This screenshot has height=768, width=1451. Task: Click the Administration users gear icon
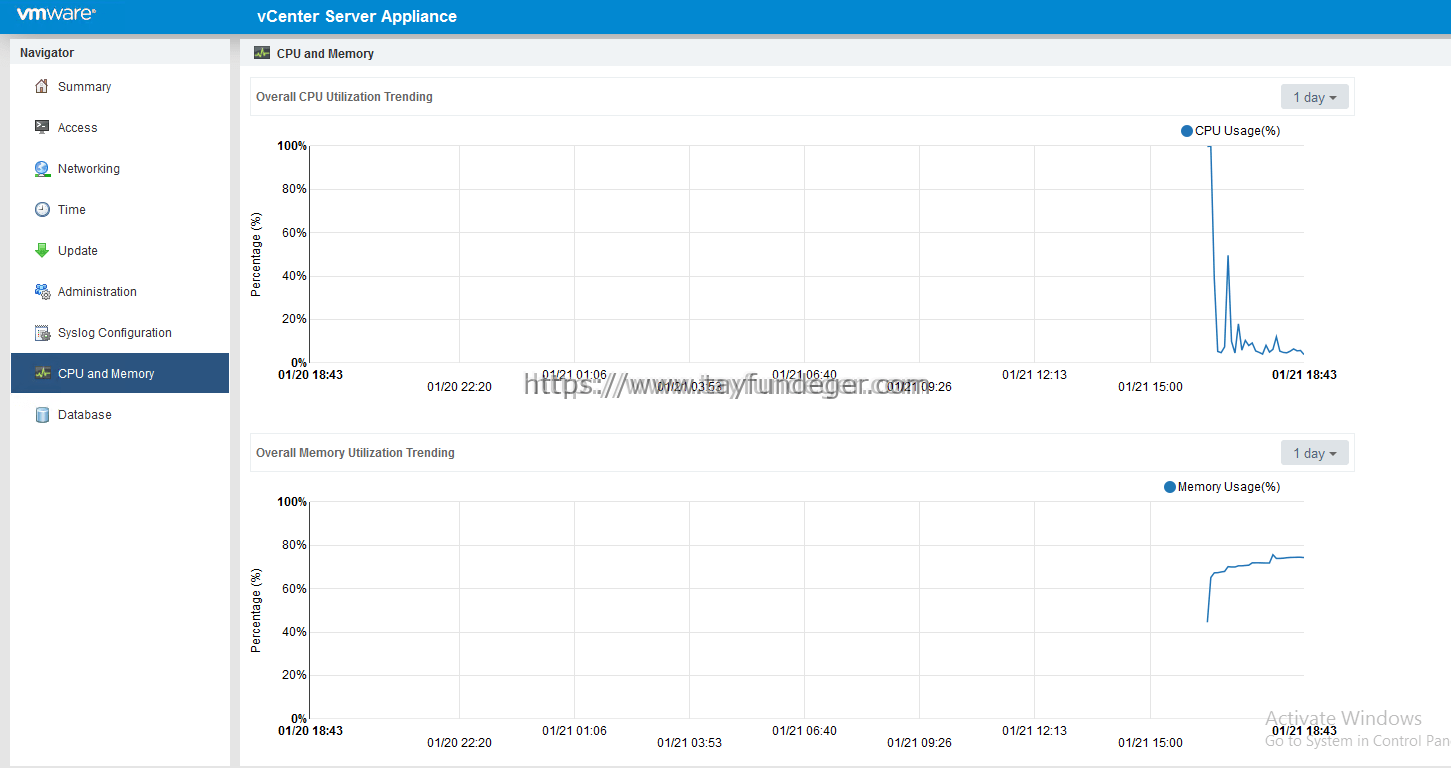(42, 291)
